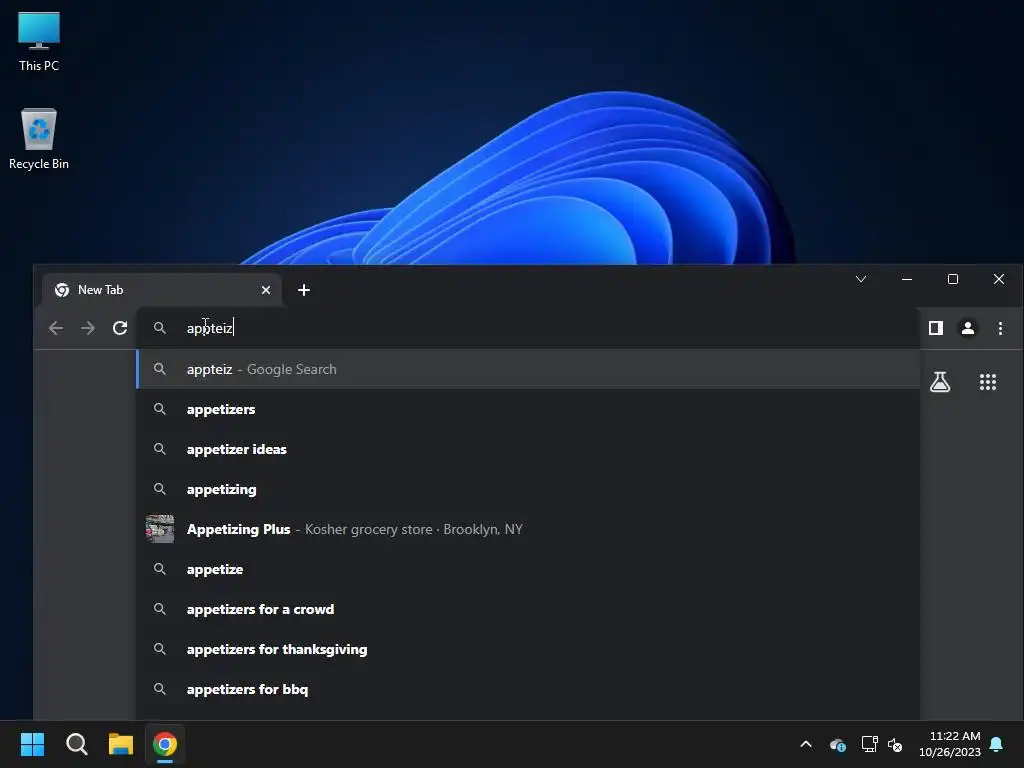Select 'appetizers for a crowd' suggestion

pyautogui.click(x=528, y=609)
